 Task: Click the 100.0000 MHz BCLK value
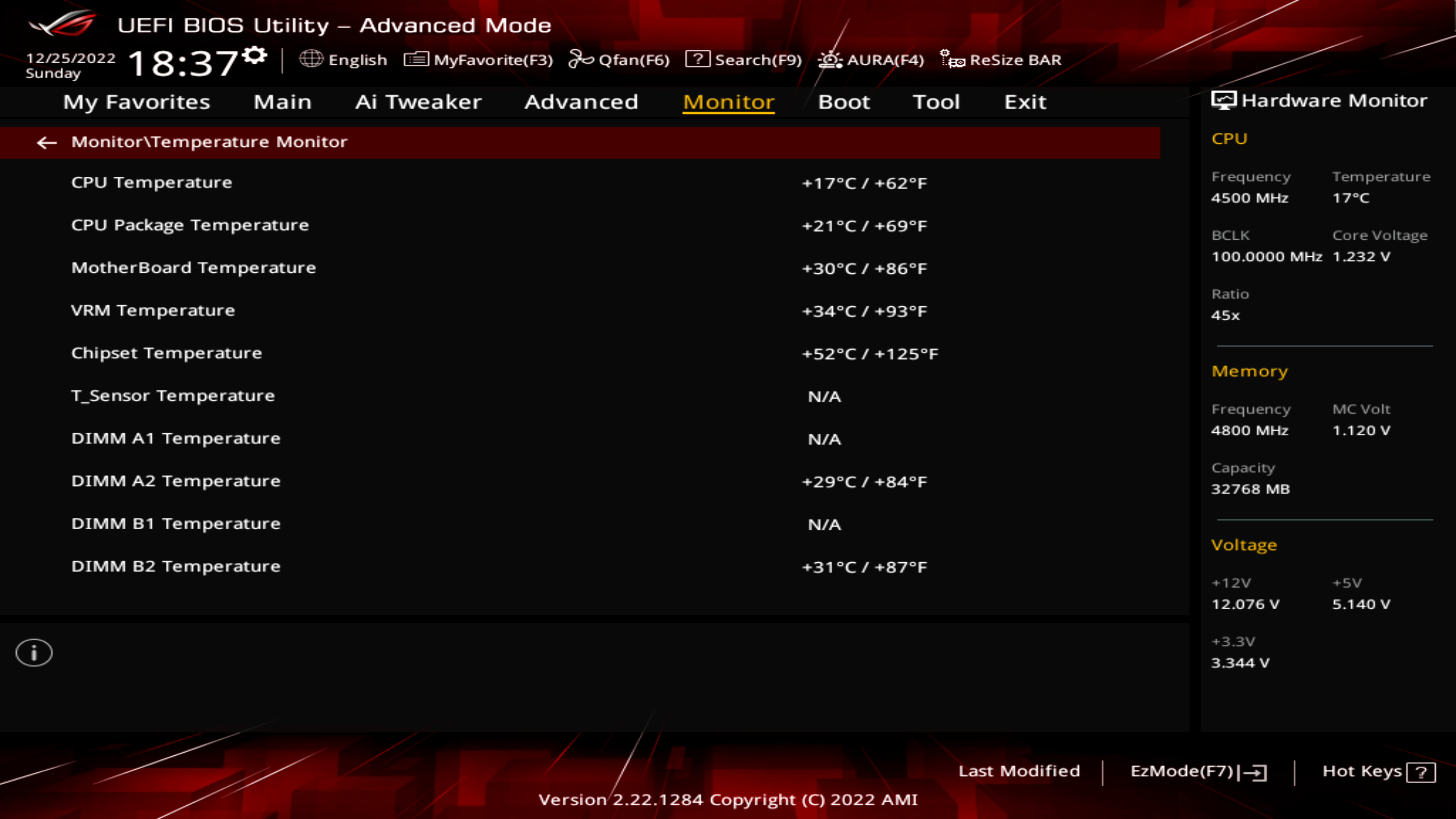coord(1267,257)
